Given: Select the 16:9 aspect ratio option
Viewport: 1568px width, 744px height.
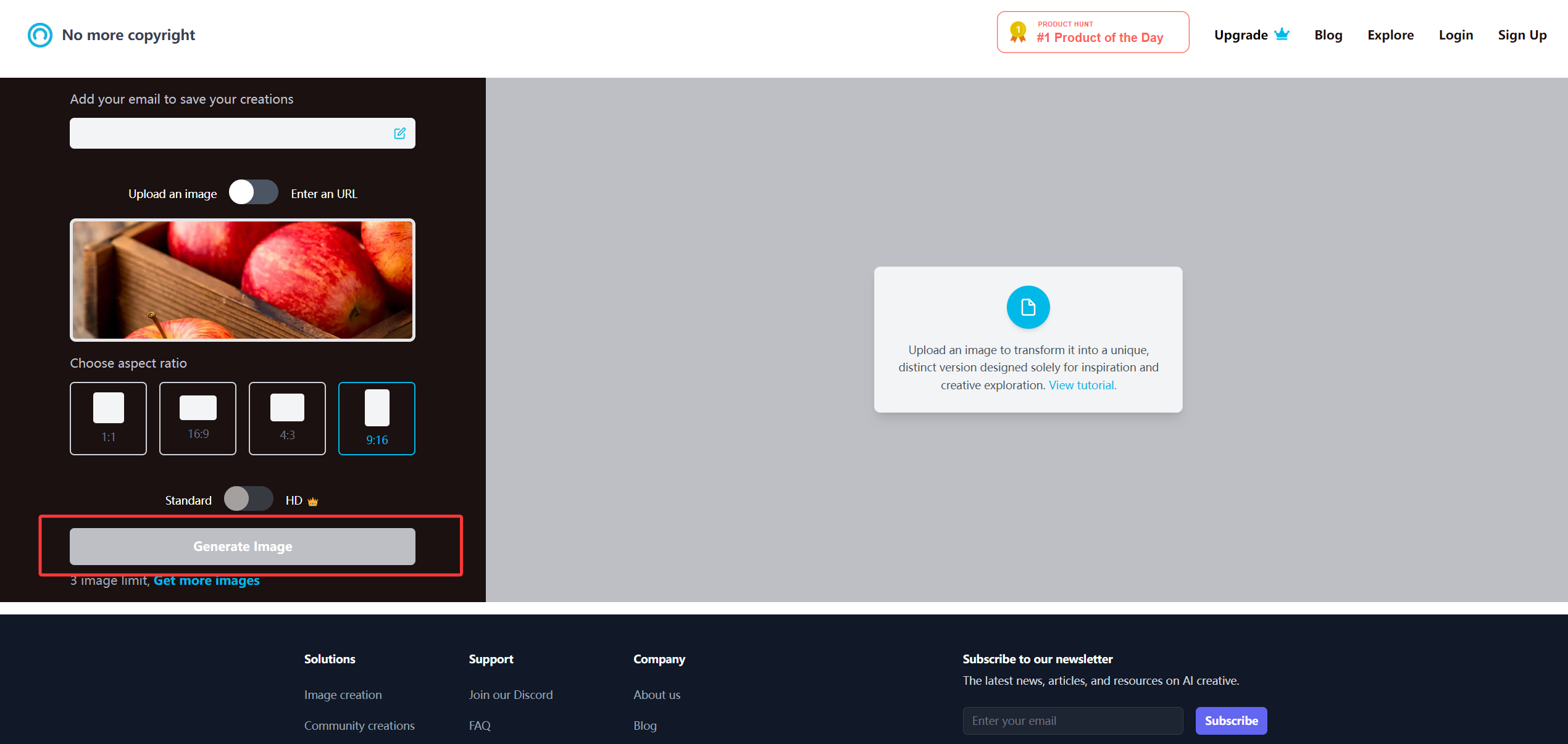Looking at the screenshot, I should coord(198,418).
